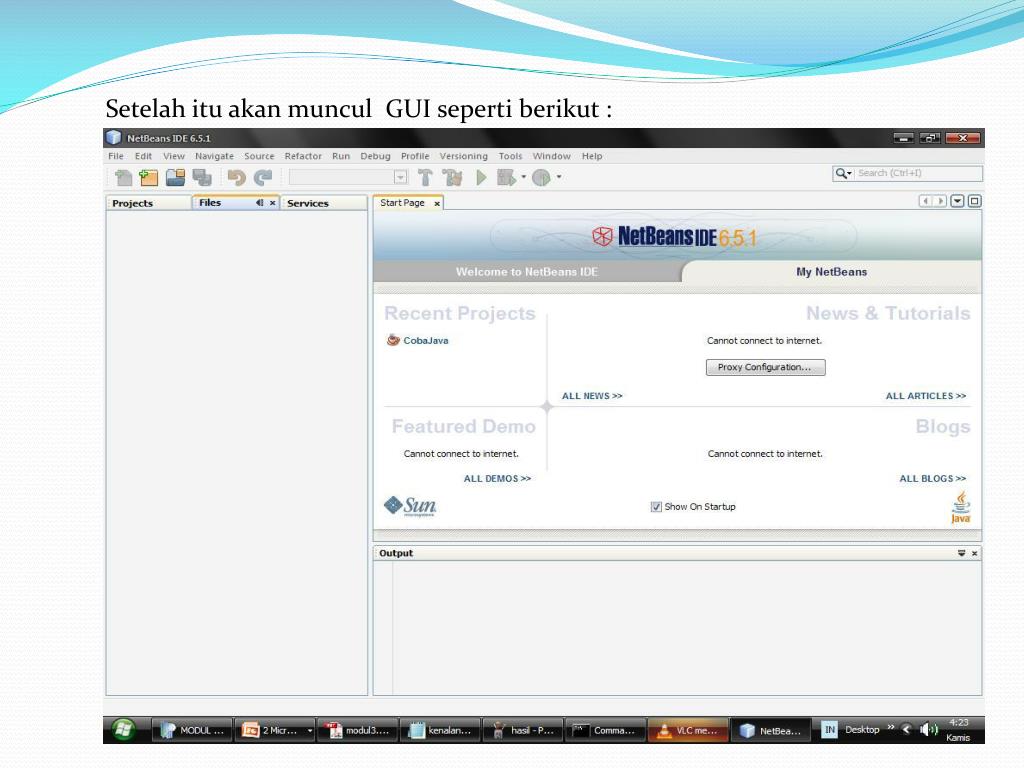Follow the ALL NEWS link
The image size is (1024, 768).
tap(592, 396)
